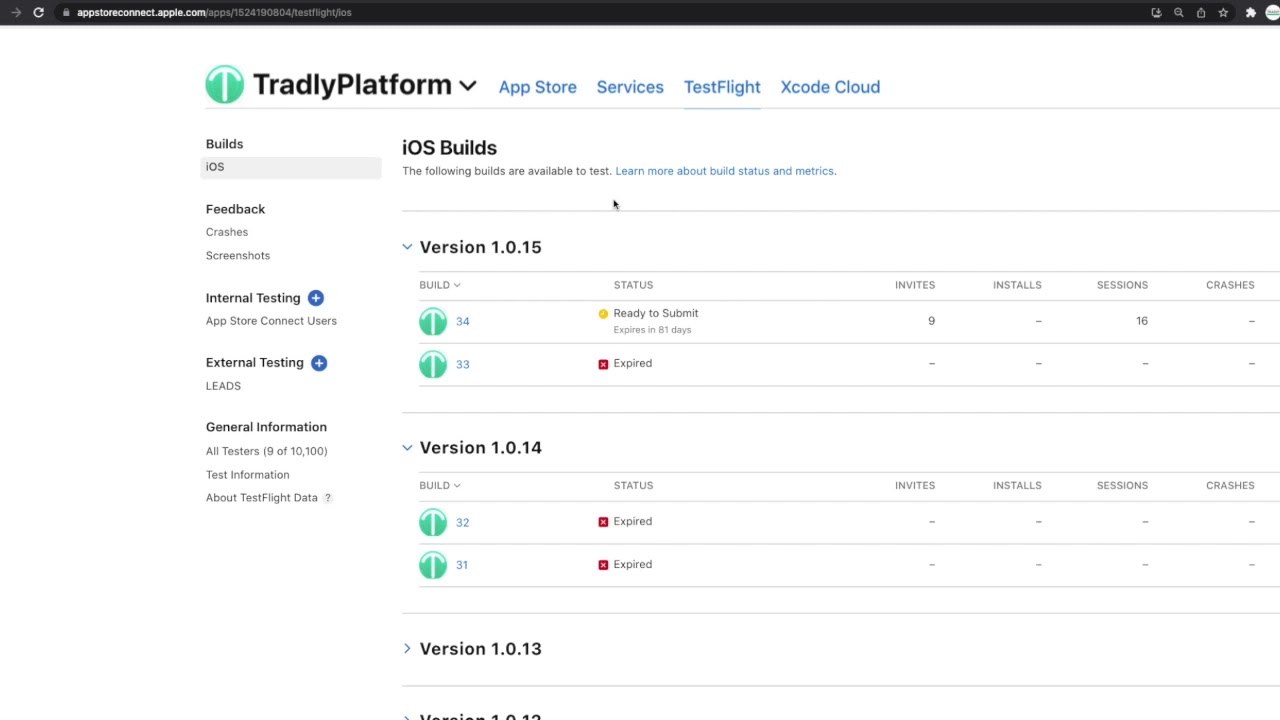Click red Expired icon for build 32
This screenshot has width=1280, height=720.
[x=603, y=522]
